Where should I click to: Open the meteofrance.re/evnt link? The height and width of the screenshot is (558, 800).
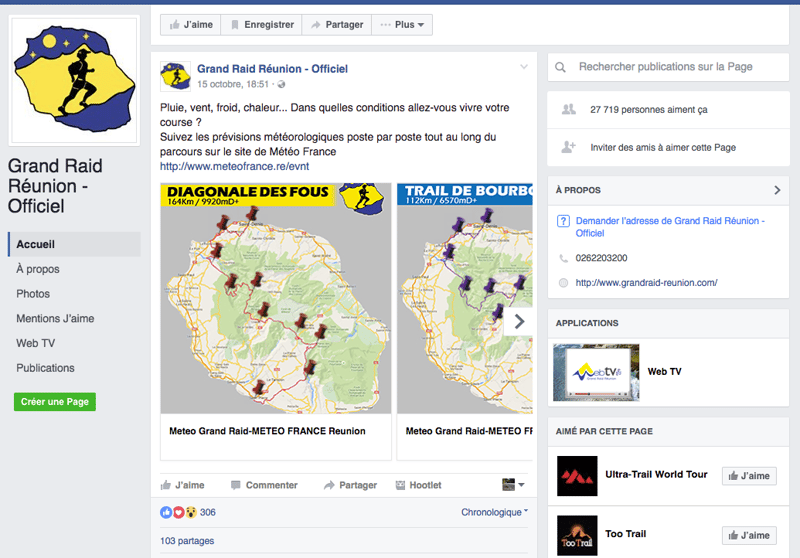(234, 166)
